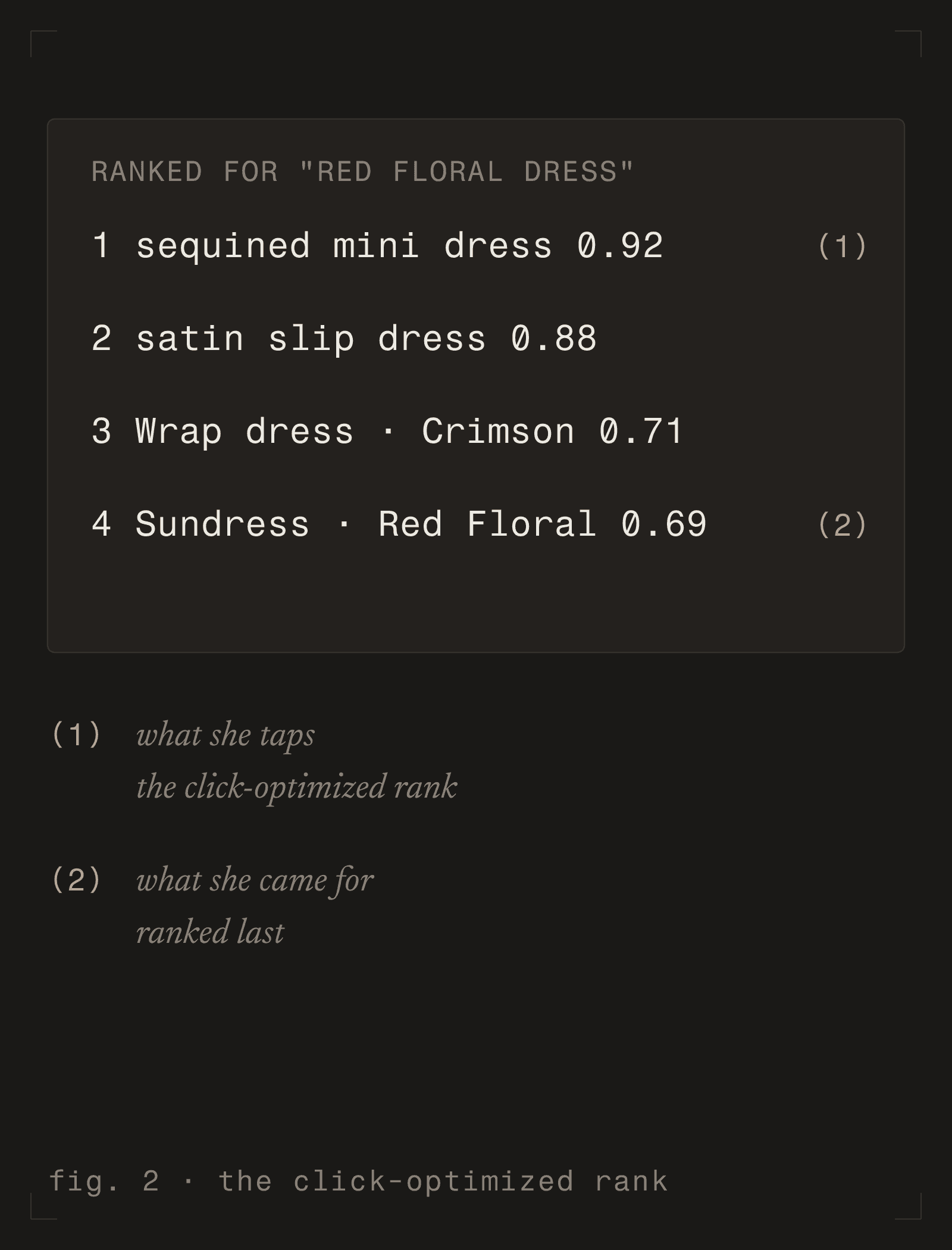
Task: Click rank number 4 in the list
Action: click(x=102, y=524)
